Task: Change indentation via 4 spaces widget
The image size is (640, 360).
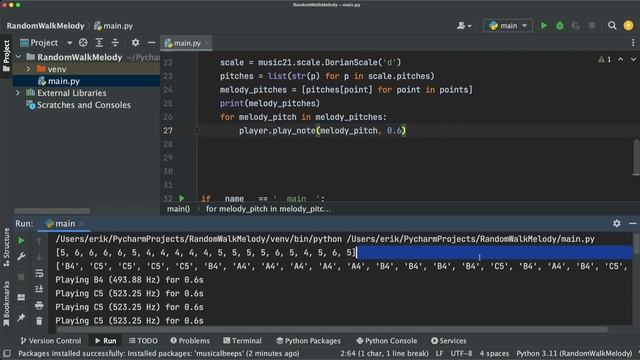Action: pyautogui.click(x=494, y=353)
